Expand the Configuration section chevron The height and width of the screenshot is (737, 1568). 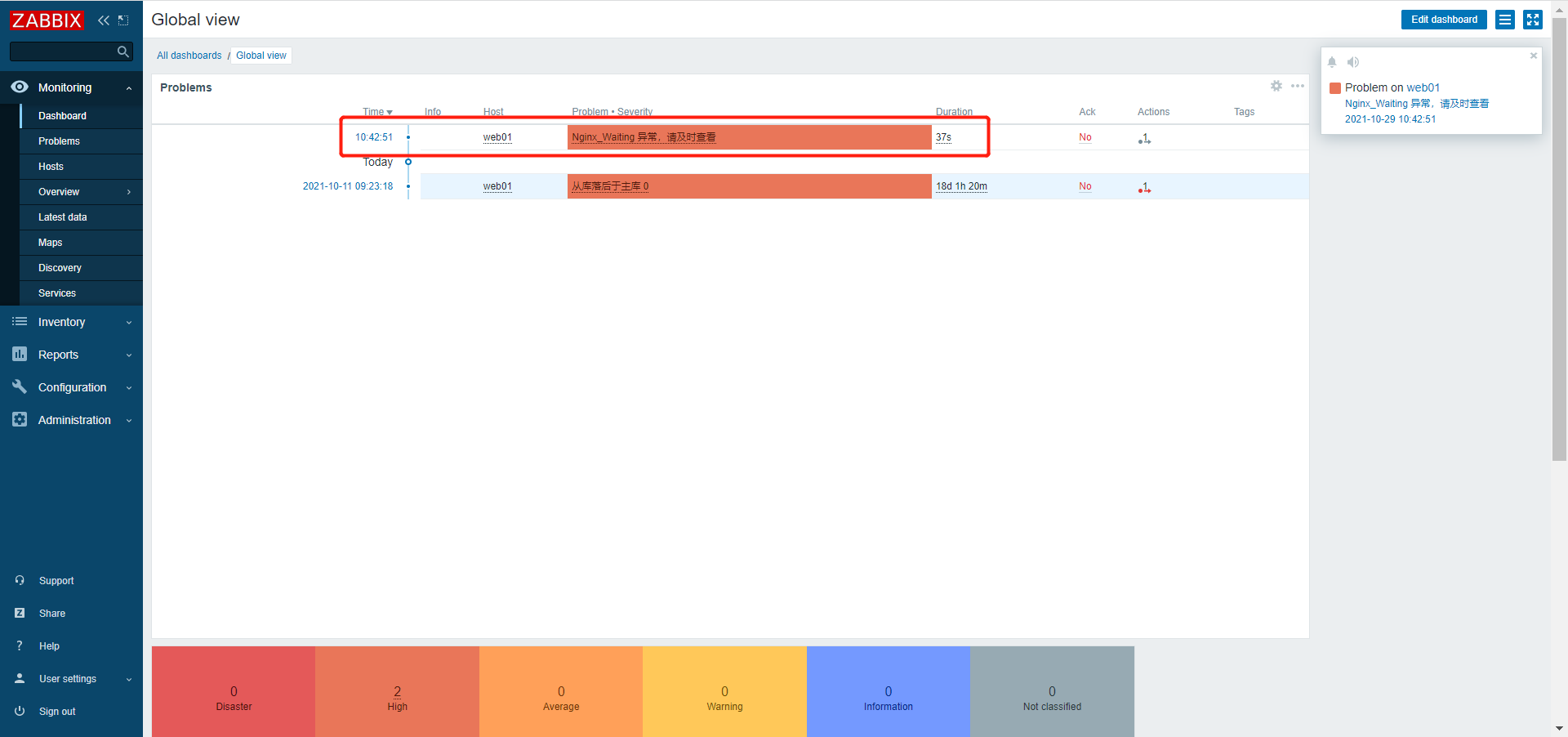[x=129, y=388]
